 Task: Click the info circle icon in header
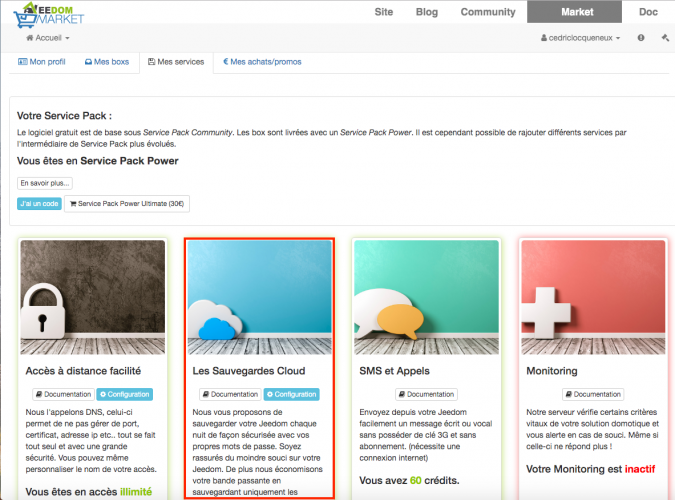click(x=641, y=38)
